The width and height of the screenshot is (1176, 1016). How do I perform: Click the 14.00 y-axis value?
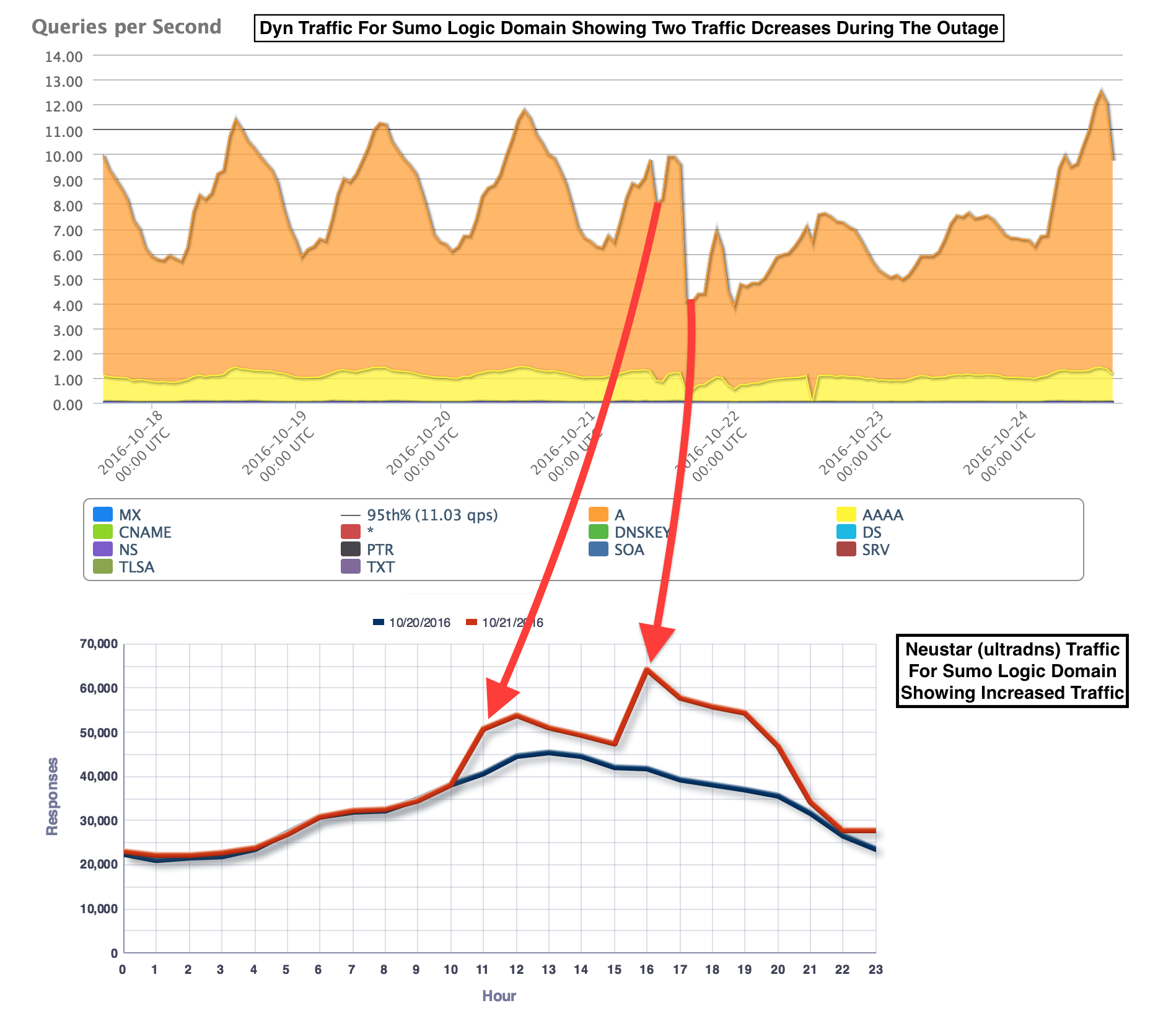point(64,56)
